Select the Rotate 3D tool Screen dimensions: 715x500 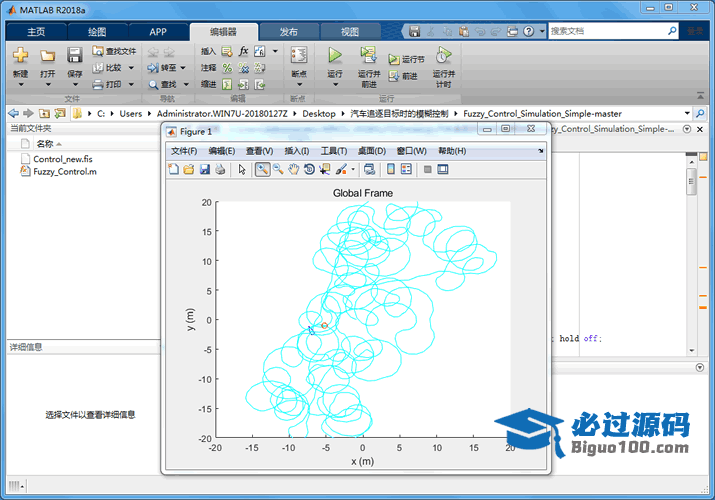[x=309, y=170]
